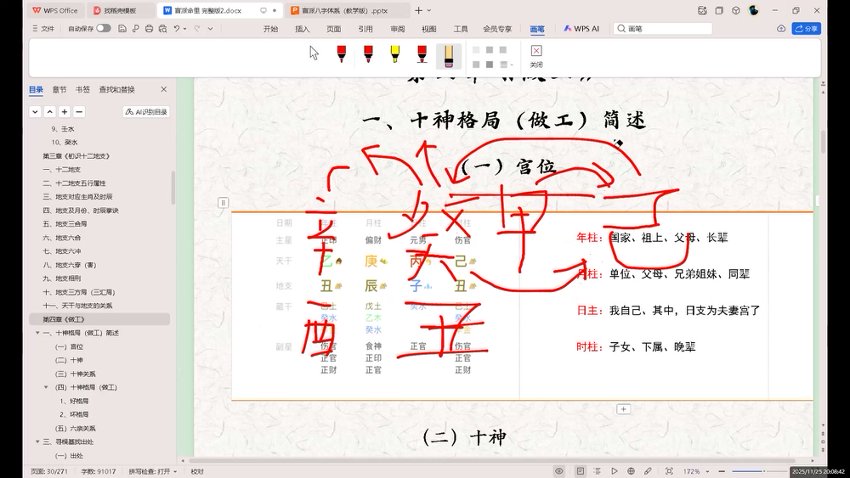Click the search box containing 画笔

[663, 28]
